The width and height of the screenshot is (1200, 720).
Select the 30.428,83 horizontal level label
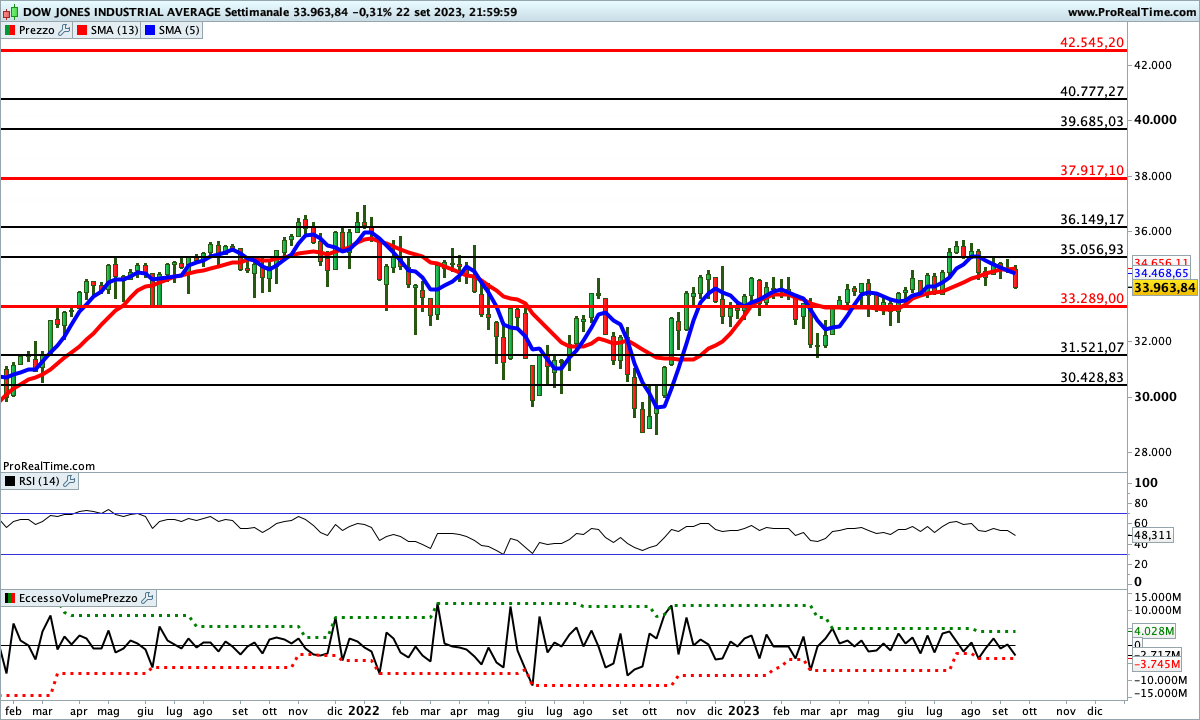coord(1092,377)
